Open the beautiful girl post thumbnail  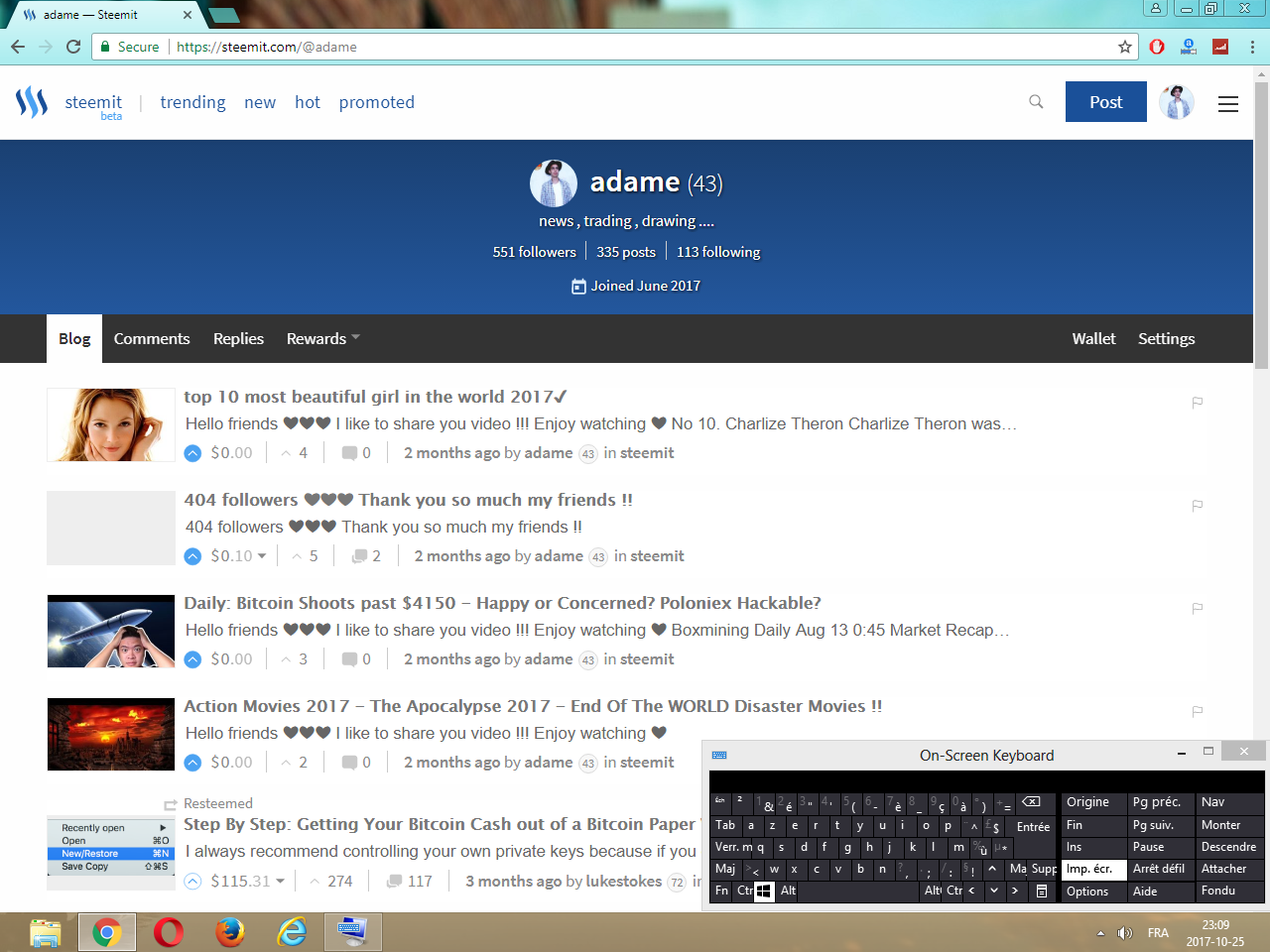click(x=111, y=425)
